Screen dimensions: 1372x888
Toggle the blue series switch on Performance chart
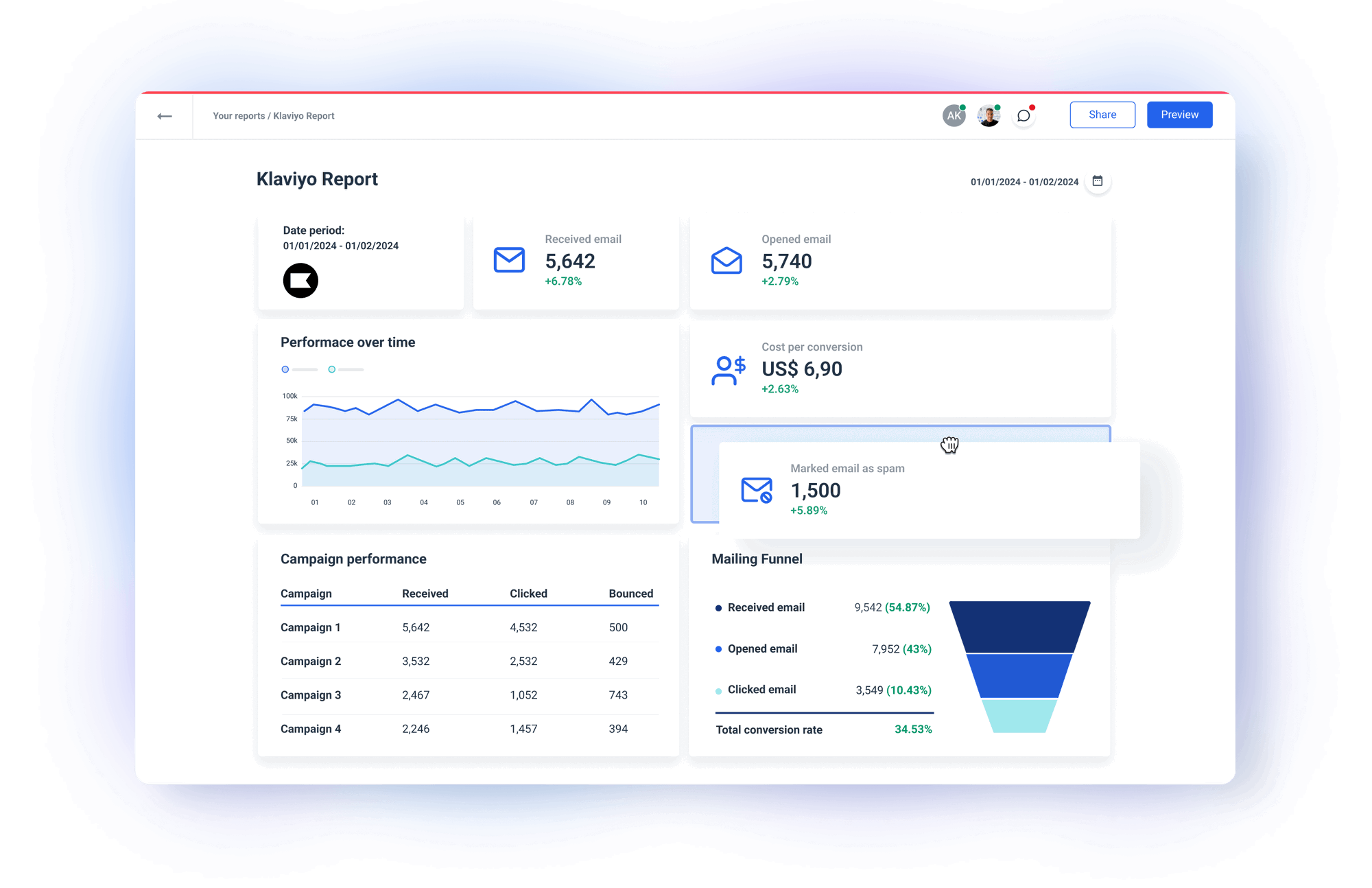285,369
